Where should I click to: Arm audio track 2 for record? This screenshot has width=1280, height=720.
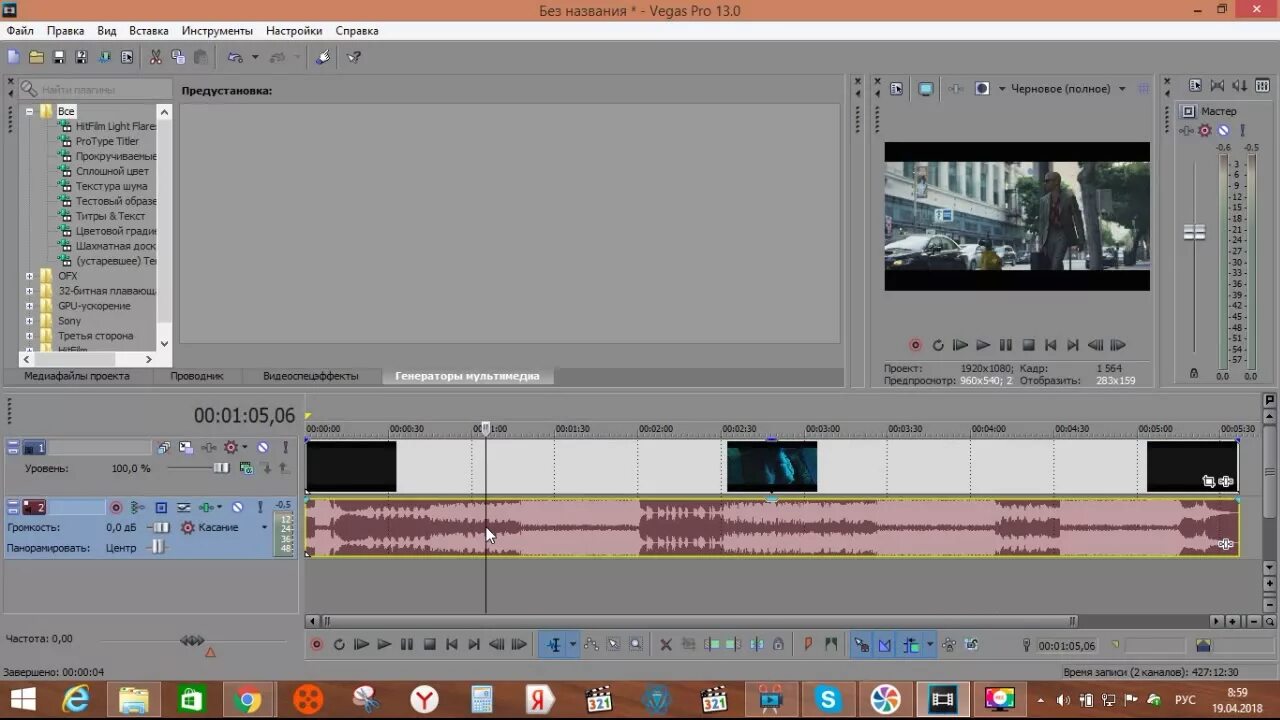[x=116, y=508]
